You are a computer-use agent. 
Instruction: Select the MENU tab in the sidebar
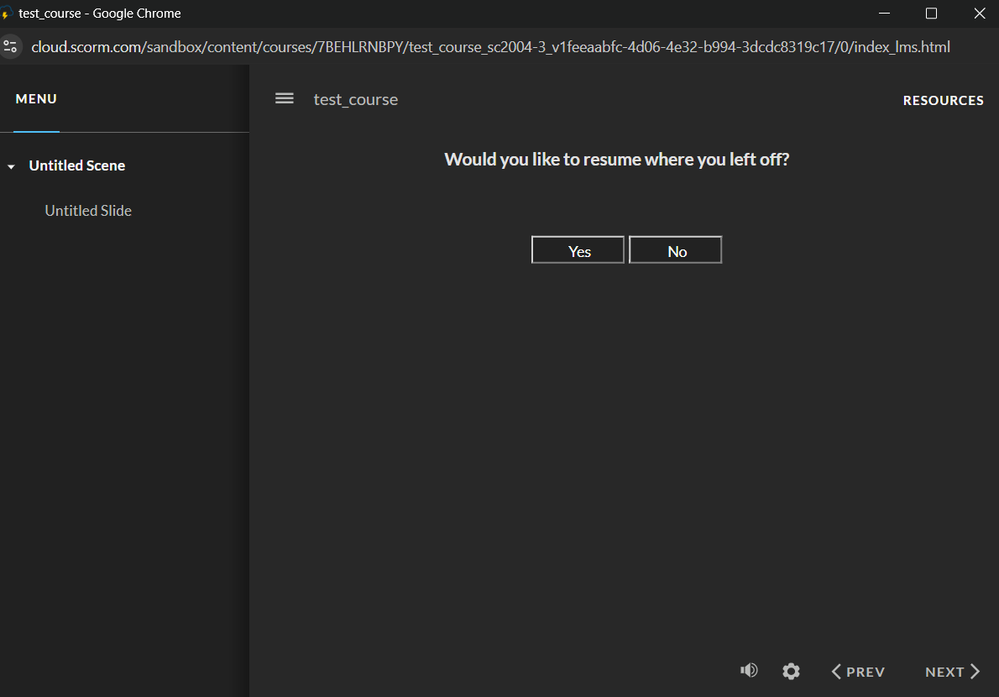tap(36, 99)
